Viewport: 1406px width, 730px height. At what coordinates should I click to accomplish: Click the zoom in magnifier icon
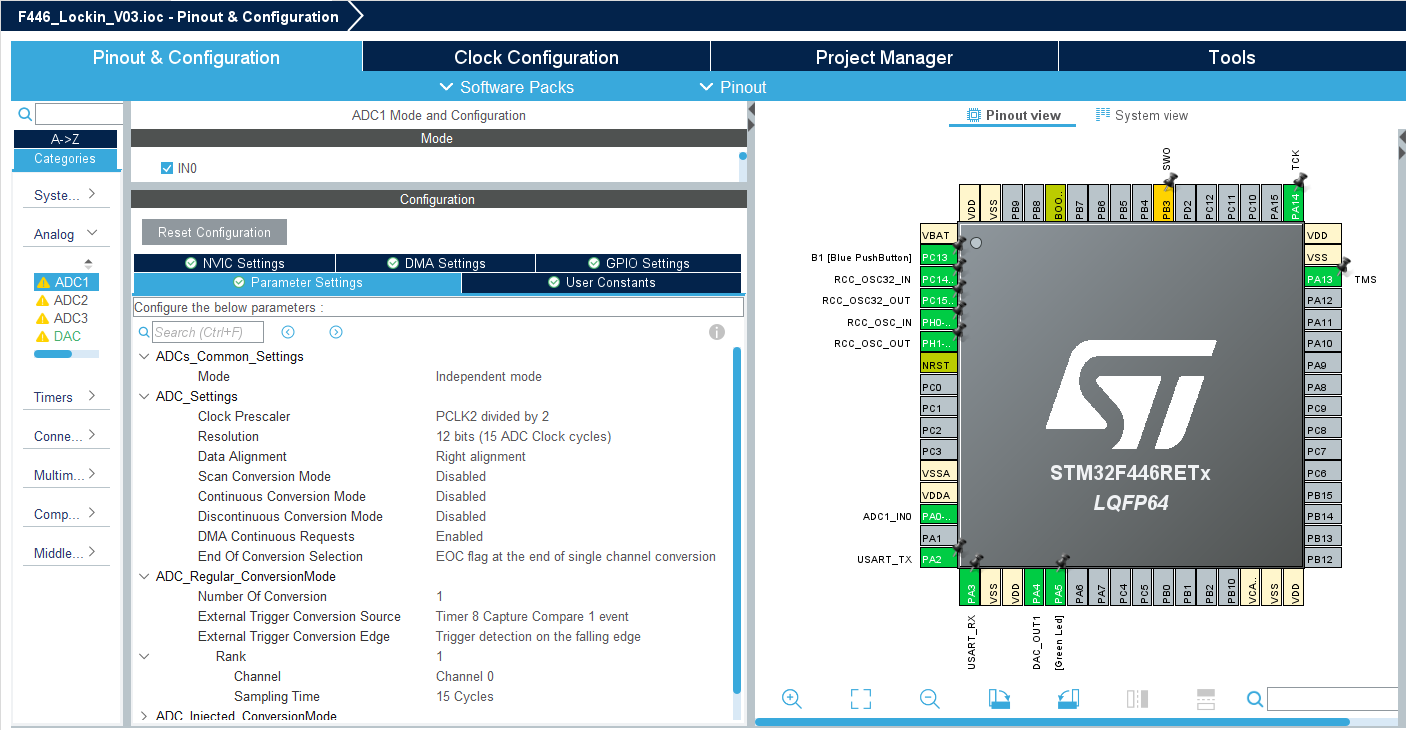point(792,699)
